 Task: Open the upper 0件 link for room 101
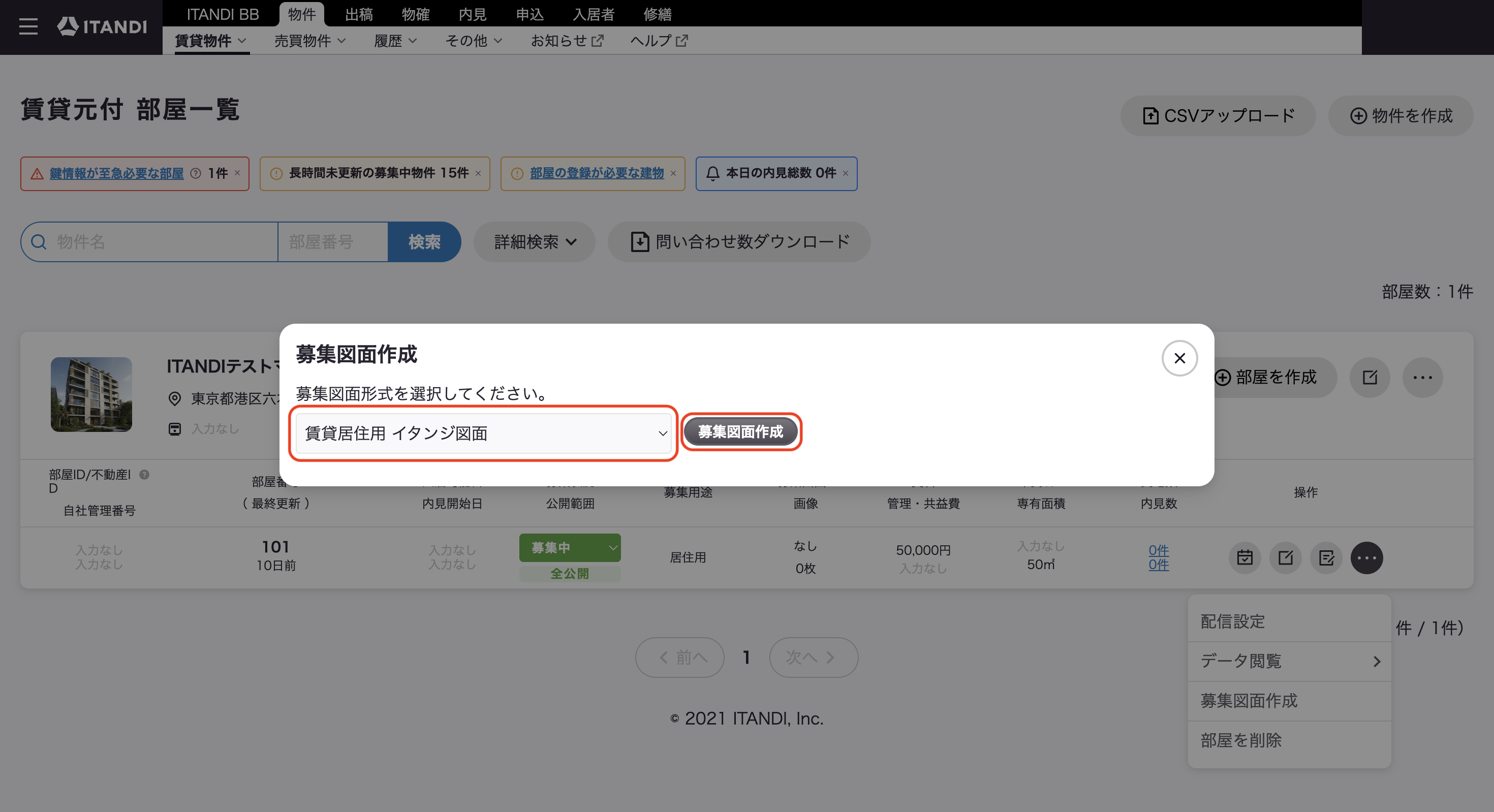tap(1158, 550)
